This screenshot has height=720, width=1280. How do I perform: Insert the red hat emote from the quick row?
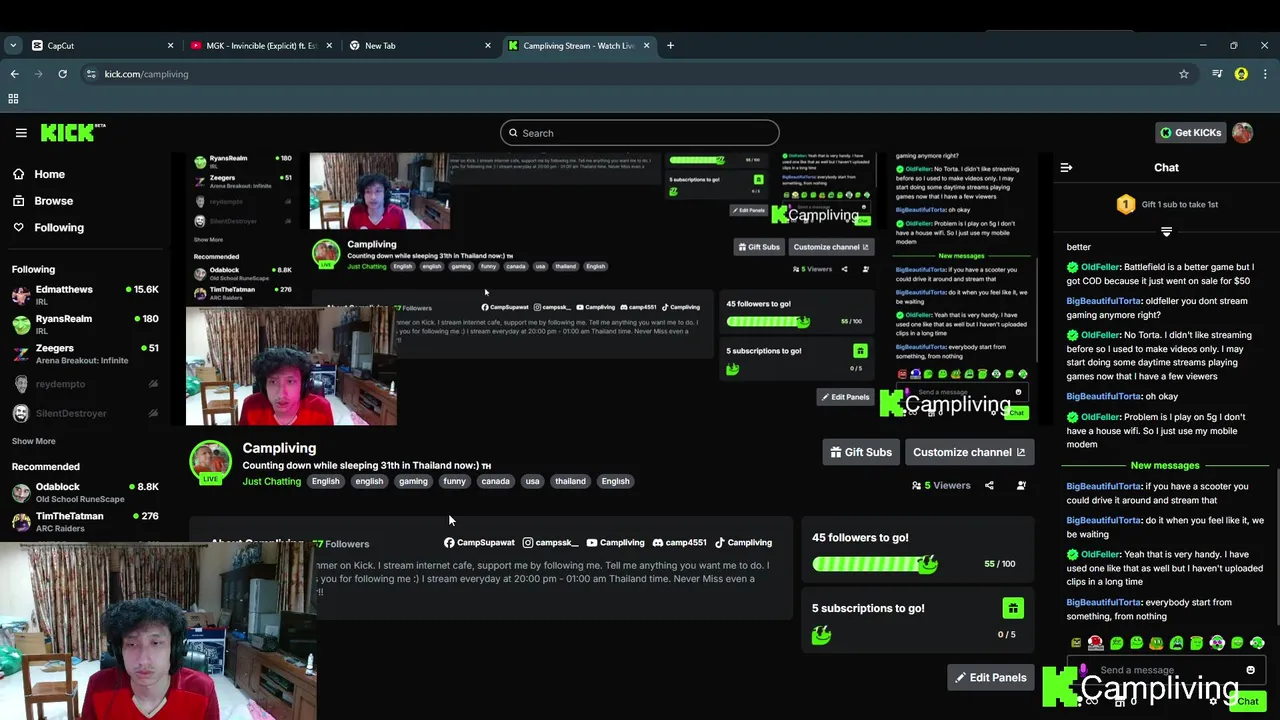click(x=1096, y=643)
